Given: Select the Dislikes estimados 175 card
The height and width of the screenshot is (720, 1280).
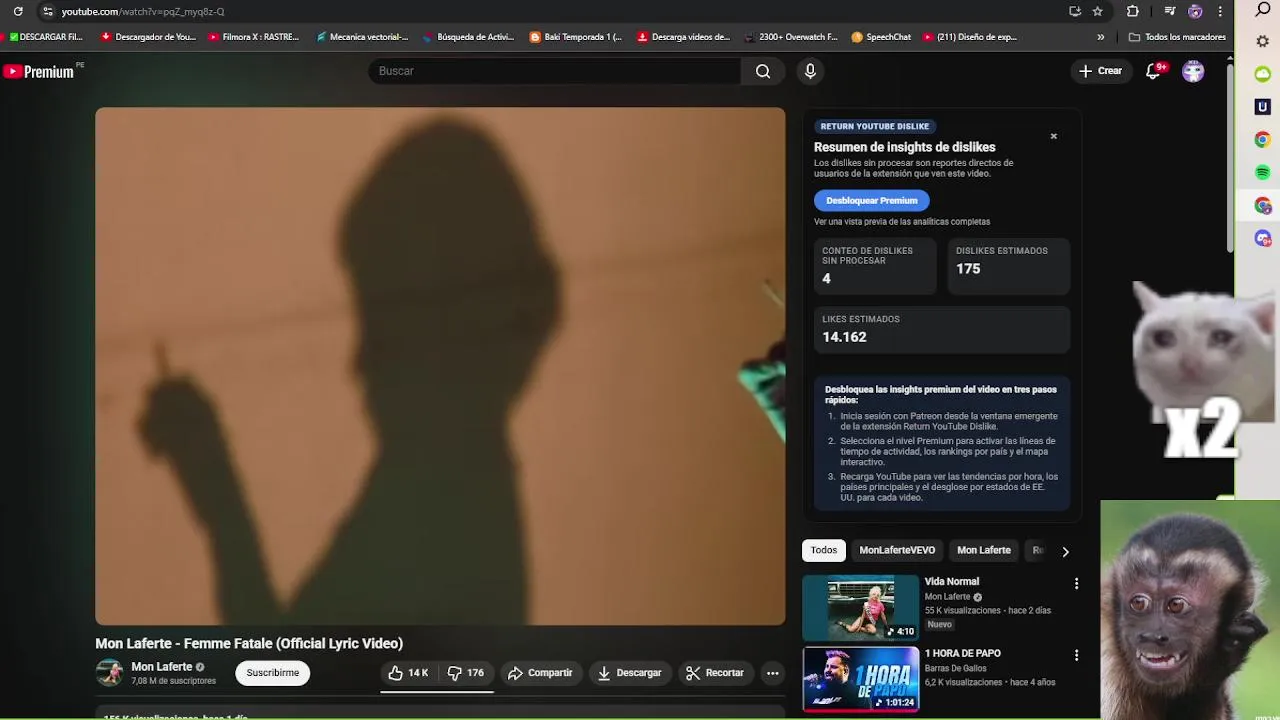Looking at the screenshot, I should 1008,265.
